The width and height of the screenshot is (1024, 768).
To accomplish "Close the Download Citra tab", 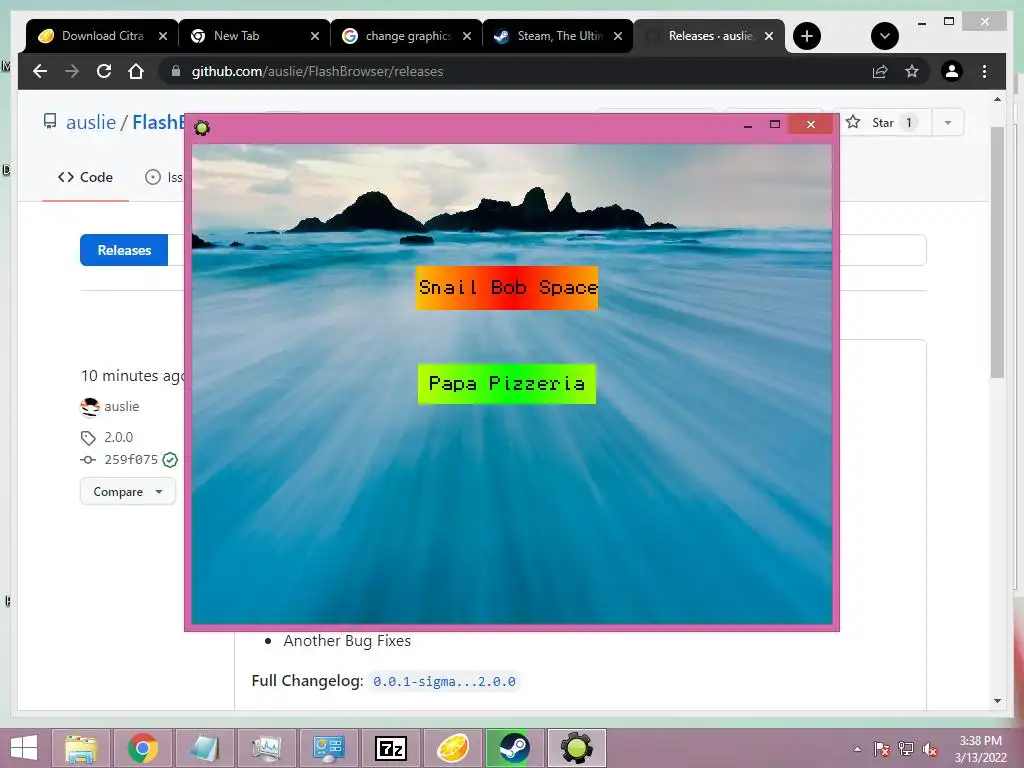I will pos(163,36).
